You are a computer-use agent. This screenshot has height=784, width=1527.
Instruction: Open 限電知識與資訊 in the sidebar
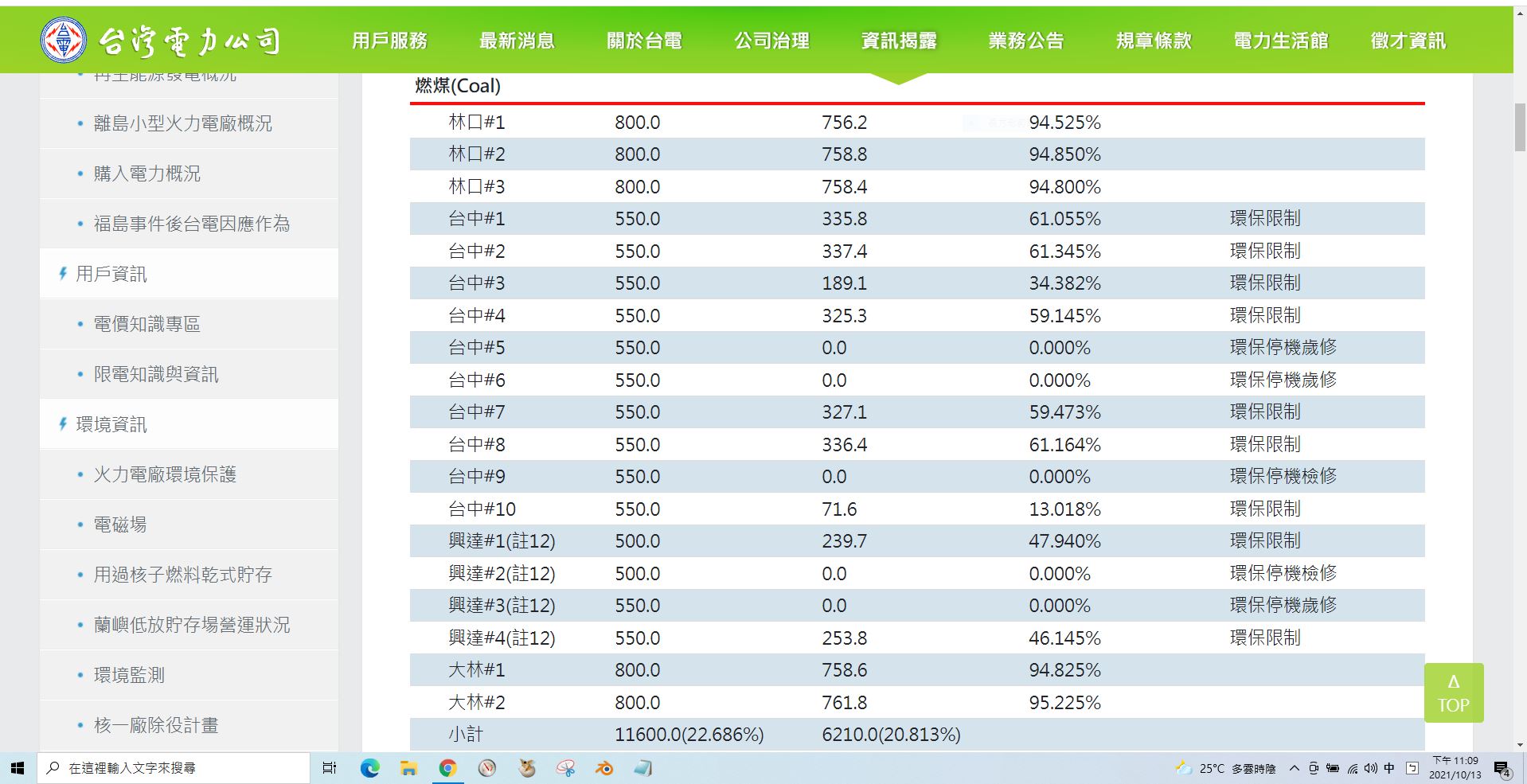(x=156, y=374)
